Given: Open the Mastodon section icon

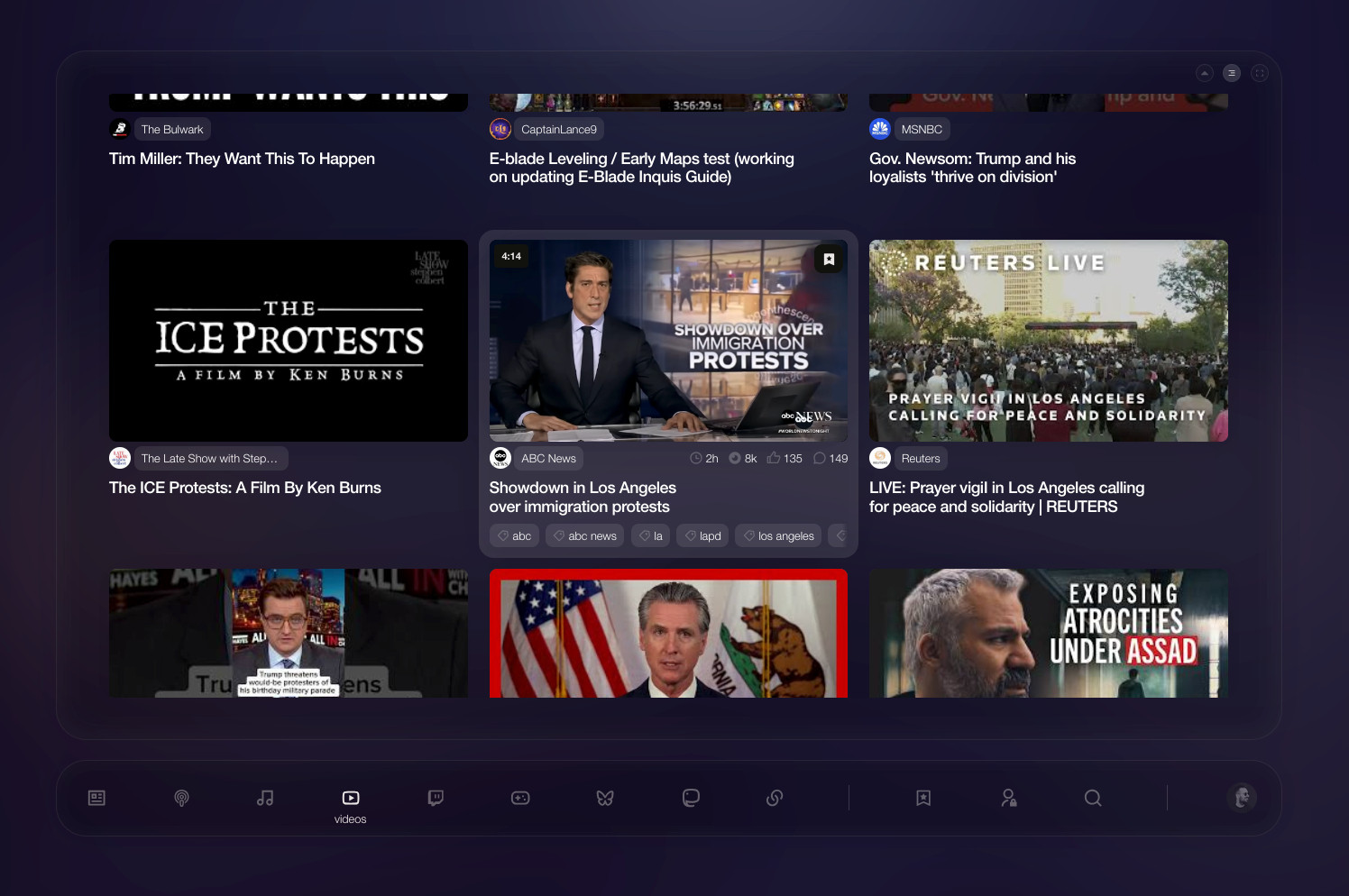Looking at the screenshot, I should point(691,798).
